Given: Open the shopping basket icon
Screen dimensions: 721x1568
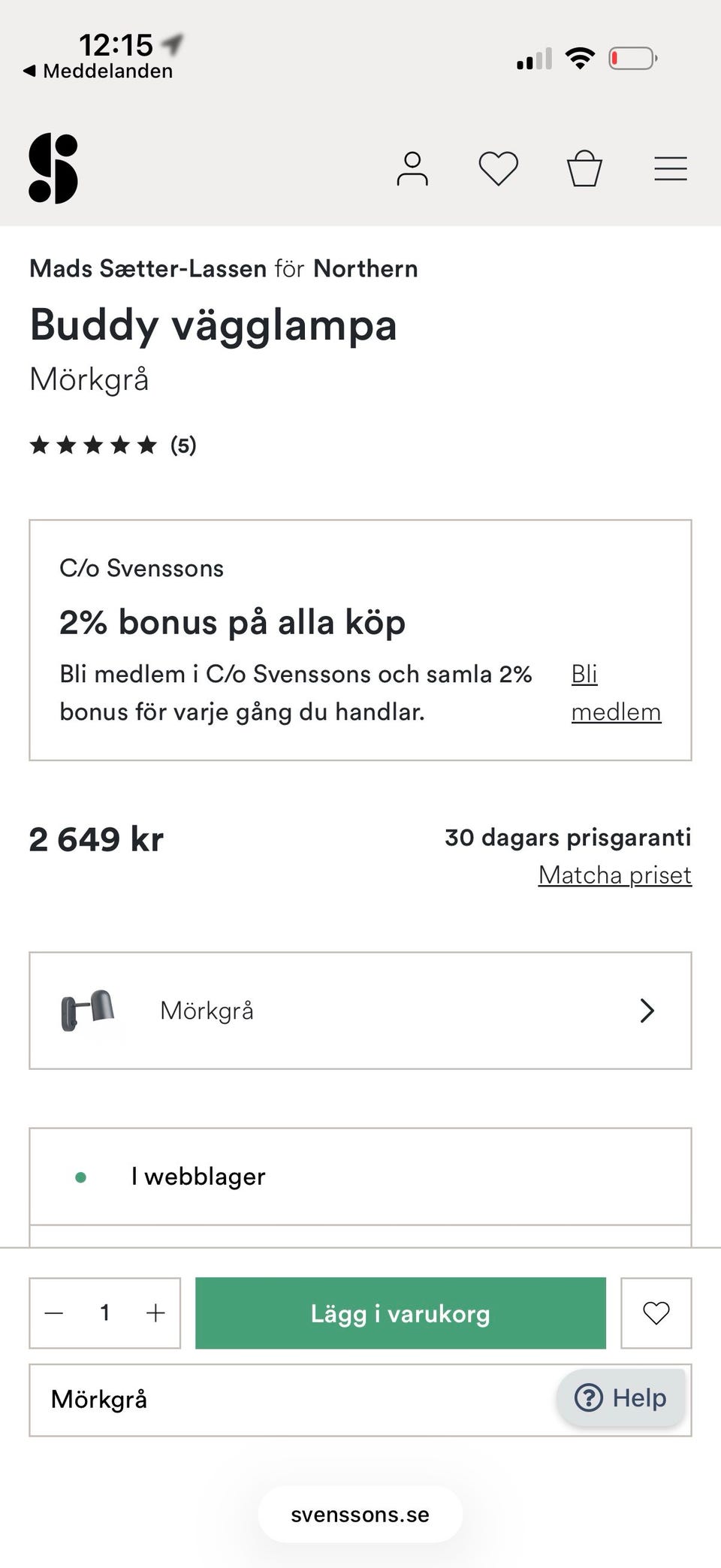Looking at the screenshot, I should [x=584, y=168].
